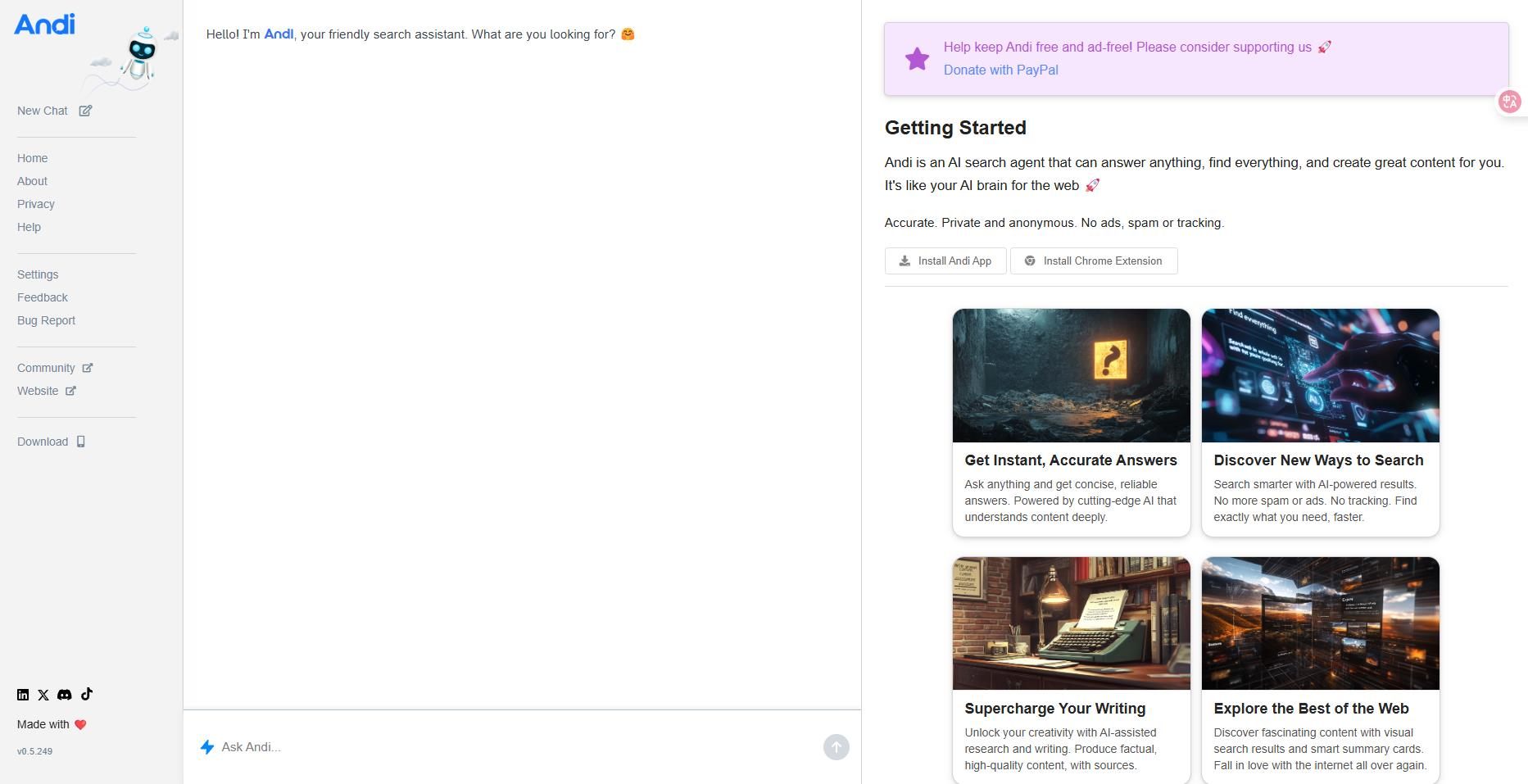Open the Bug Report link
The height and width of the screenshot is (784, 1528).
47,320
